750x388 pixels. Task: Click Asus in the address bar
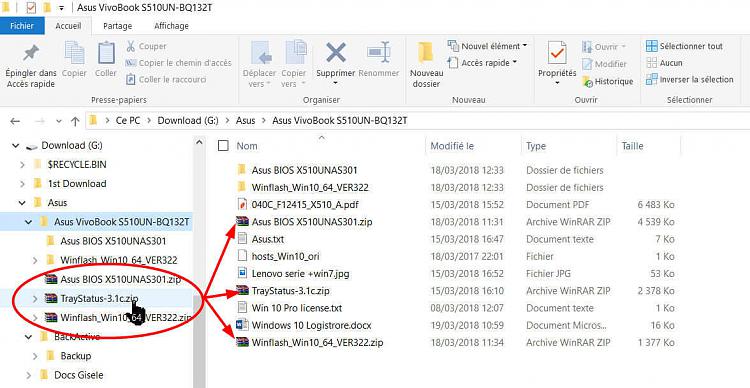[x=245, y=121]
